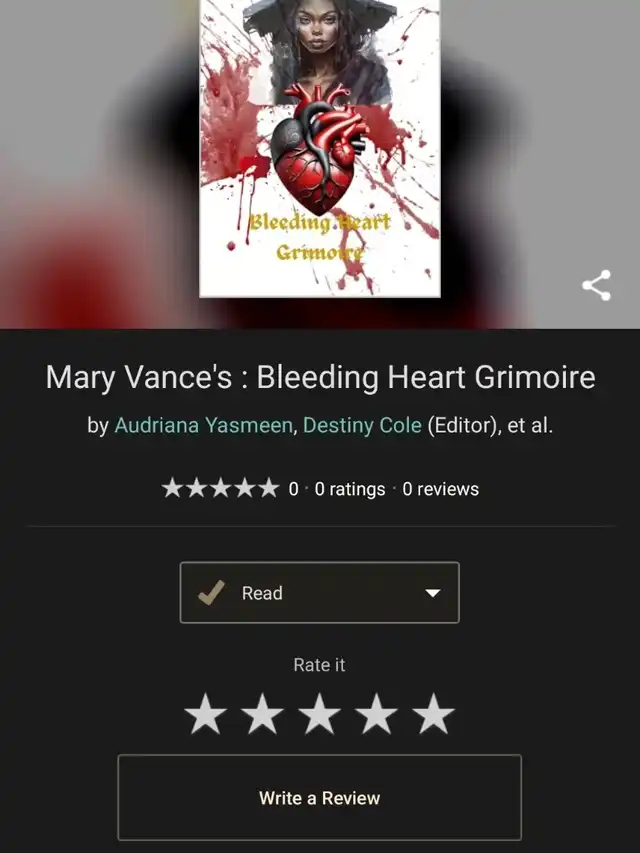Open the 0 ratings details
The image size is (640, 853).
tap(349, 489)
